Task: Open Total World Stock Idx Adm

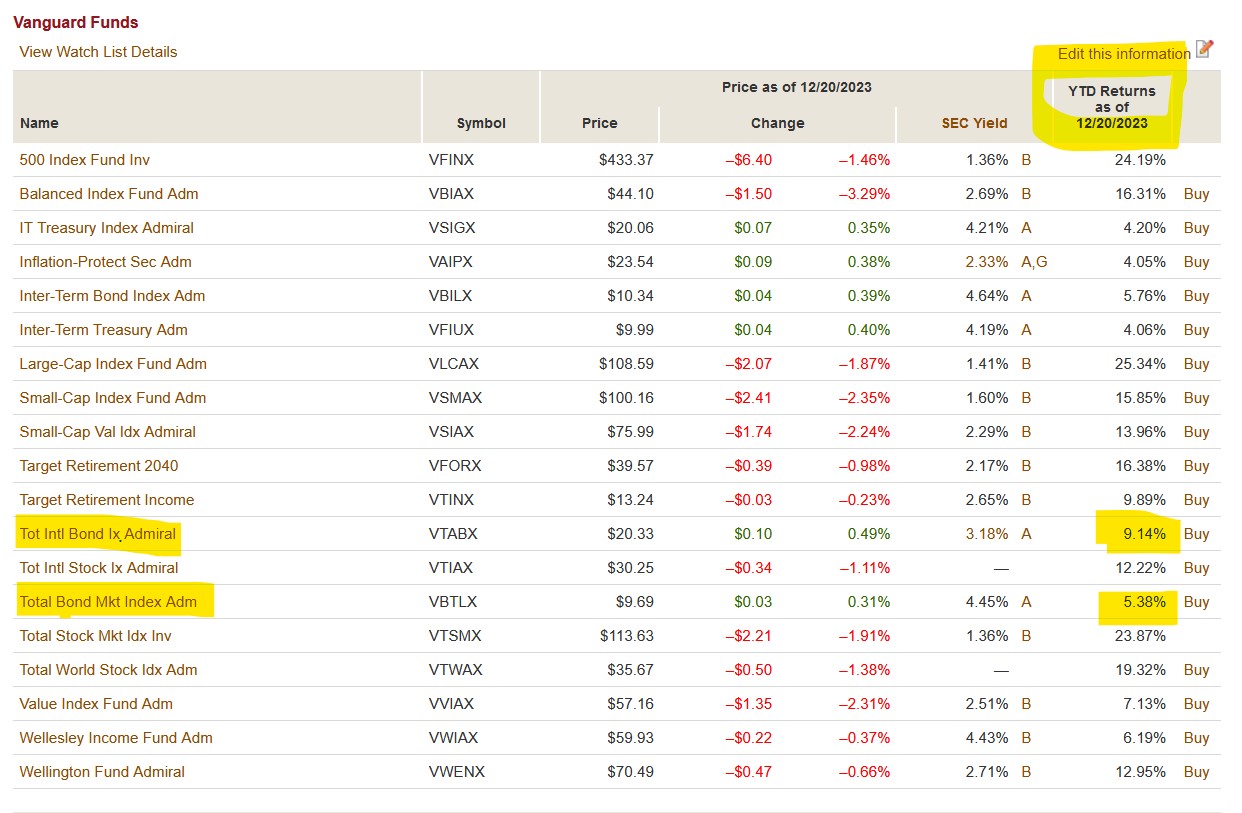Action: coord(109,670)
